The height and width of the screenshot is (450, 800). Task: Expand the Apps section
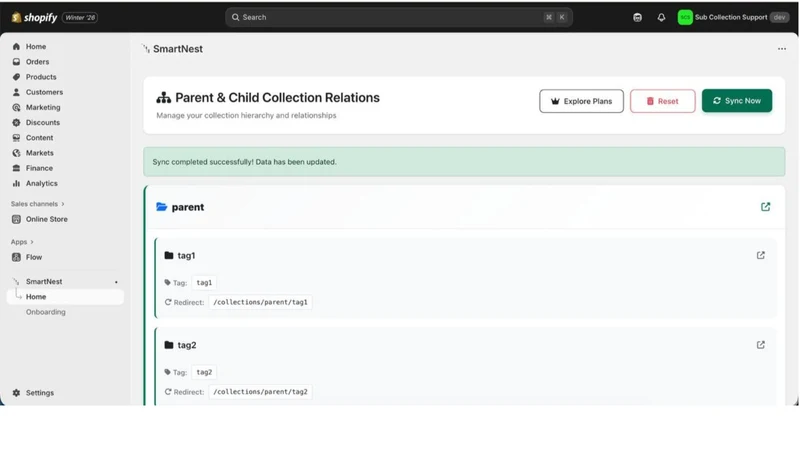tap(22, 242)
